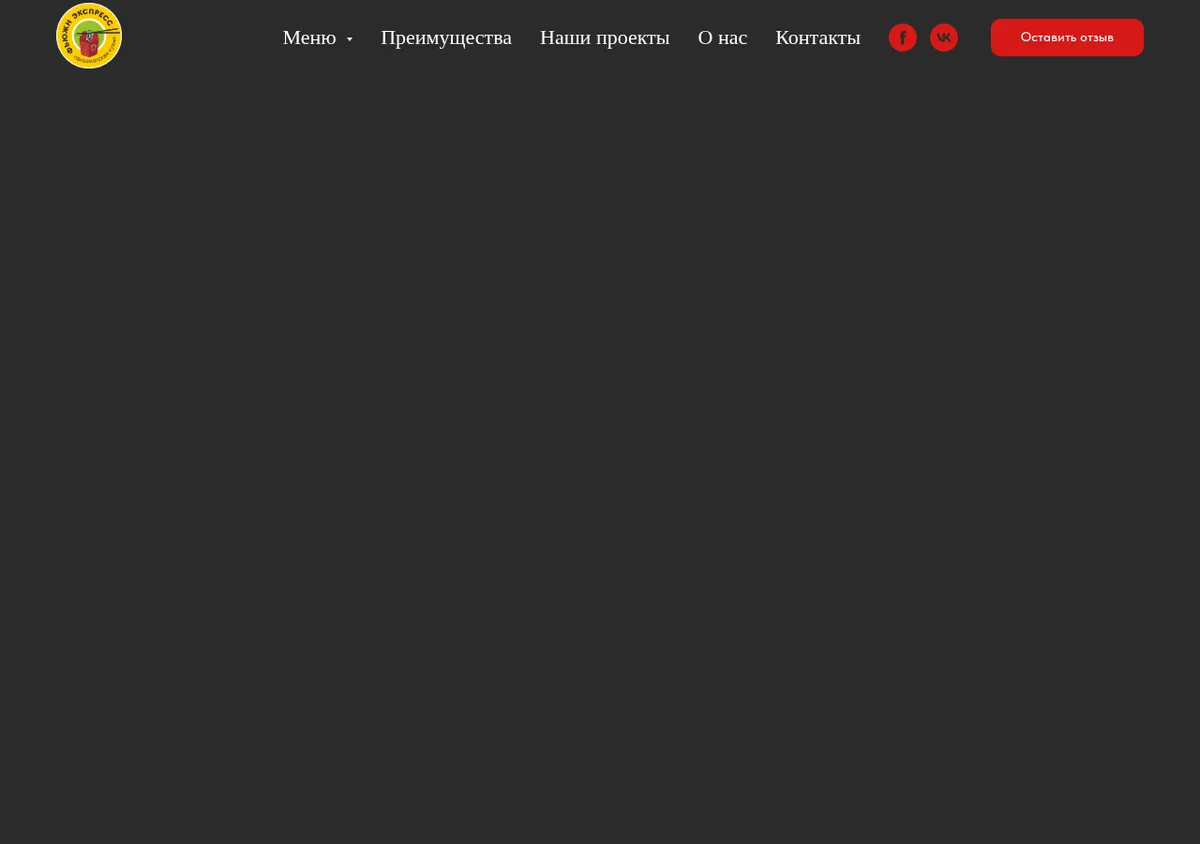Expand the Меню dropdown arrow
Image resolution: width=1200 pixels, height=844 pixels.
pyautogui.click(x=349, y=40)
